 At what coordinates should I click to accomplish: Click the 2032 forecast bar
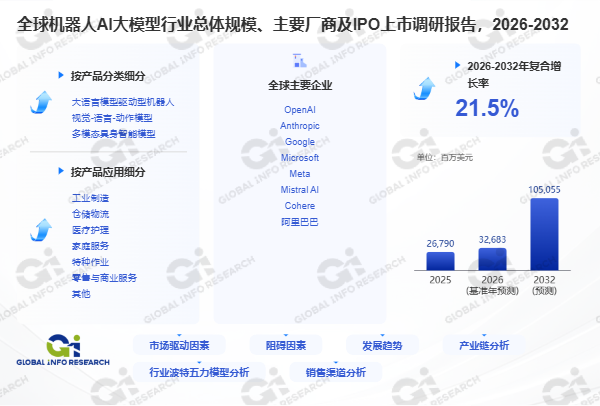click(544, 234)
